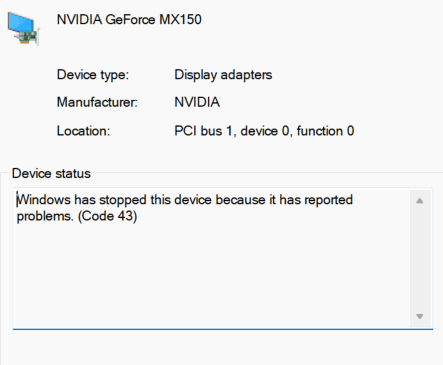Image resolution: width=443 pixels, height=365 pixels.
Task: Click the phrase 'stopped this device' in status
Action: (x=155, y=200)
